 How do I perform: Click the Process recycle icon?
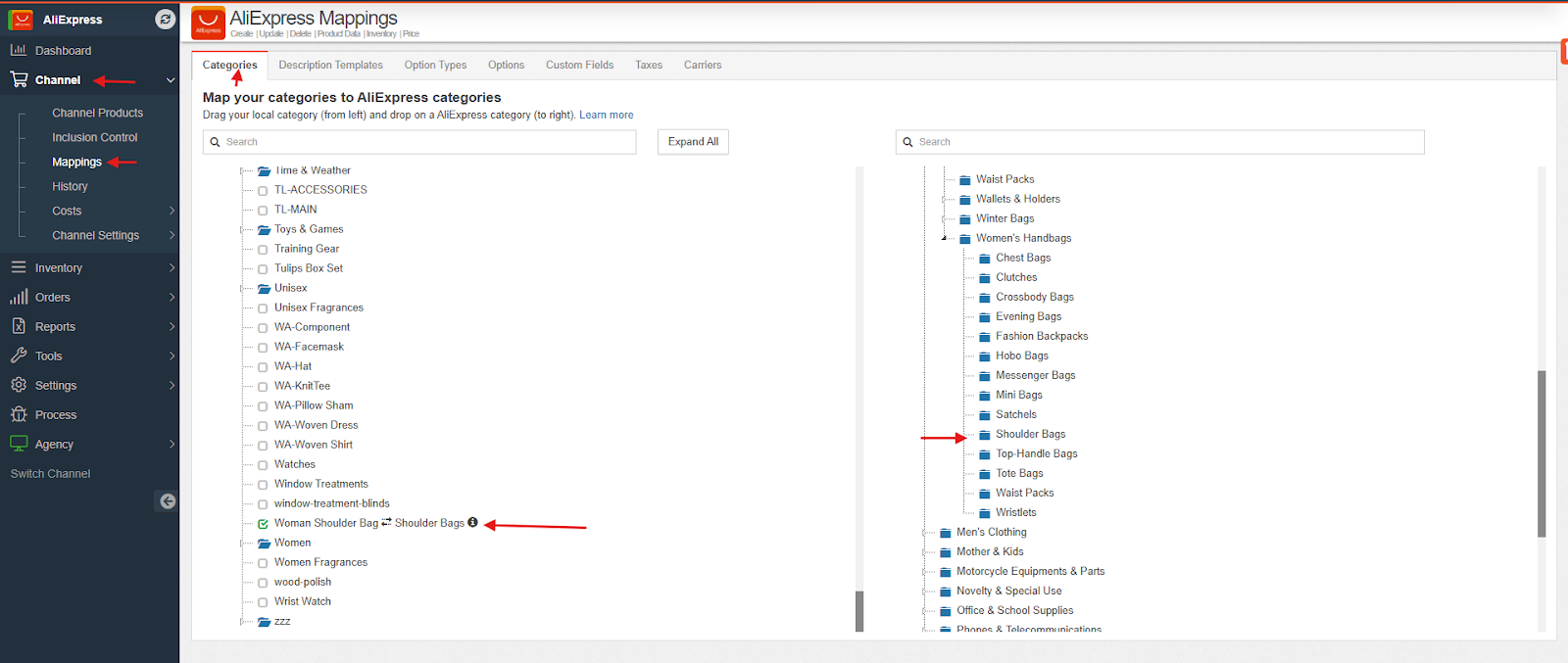19,414
